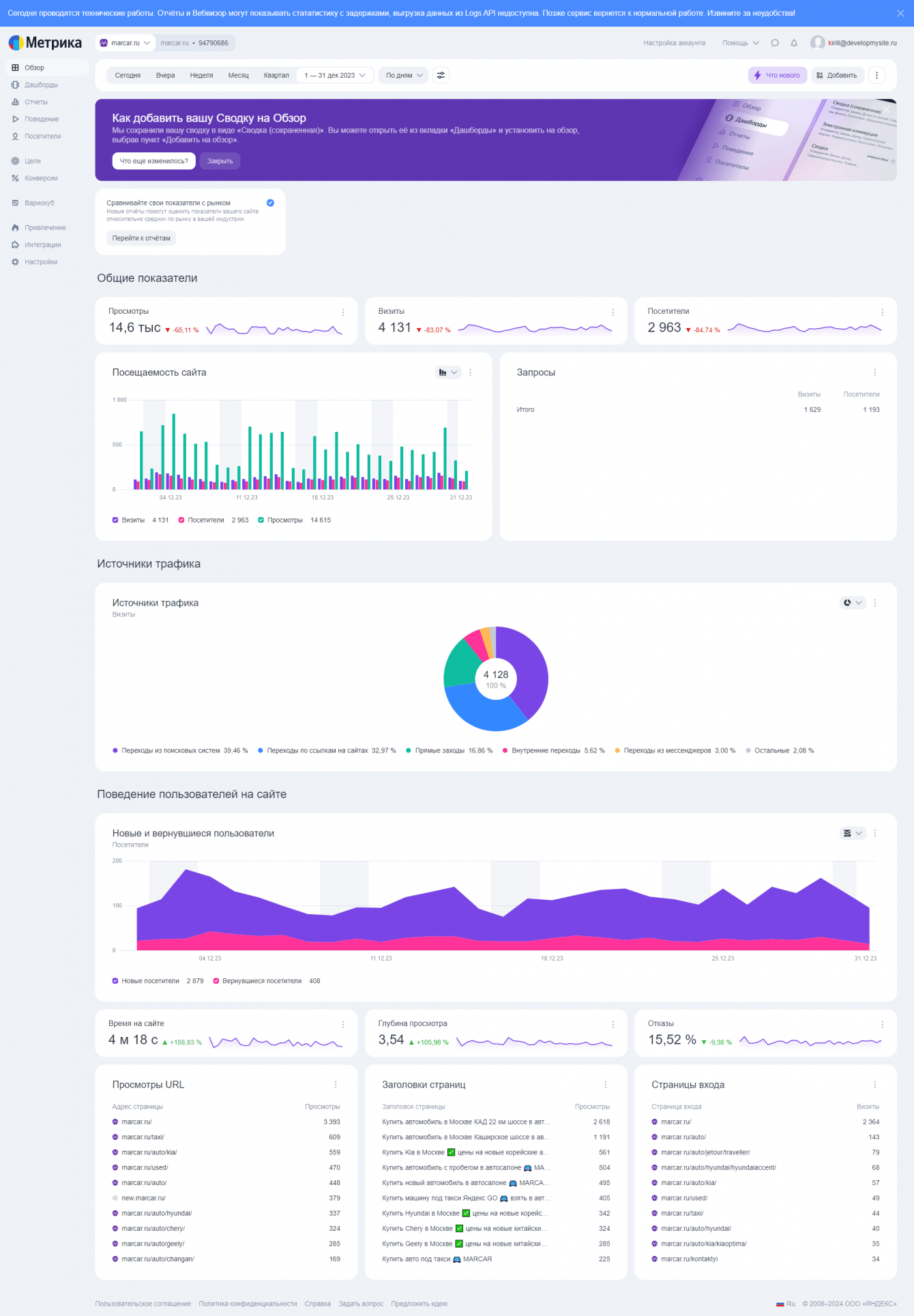The width and height of the screenshot is (914, 1316).
Task: Open Отчеты section in sidebar
Action: click(36, 102)
